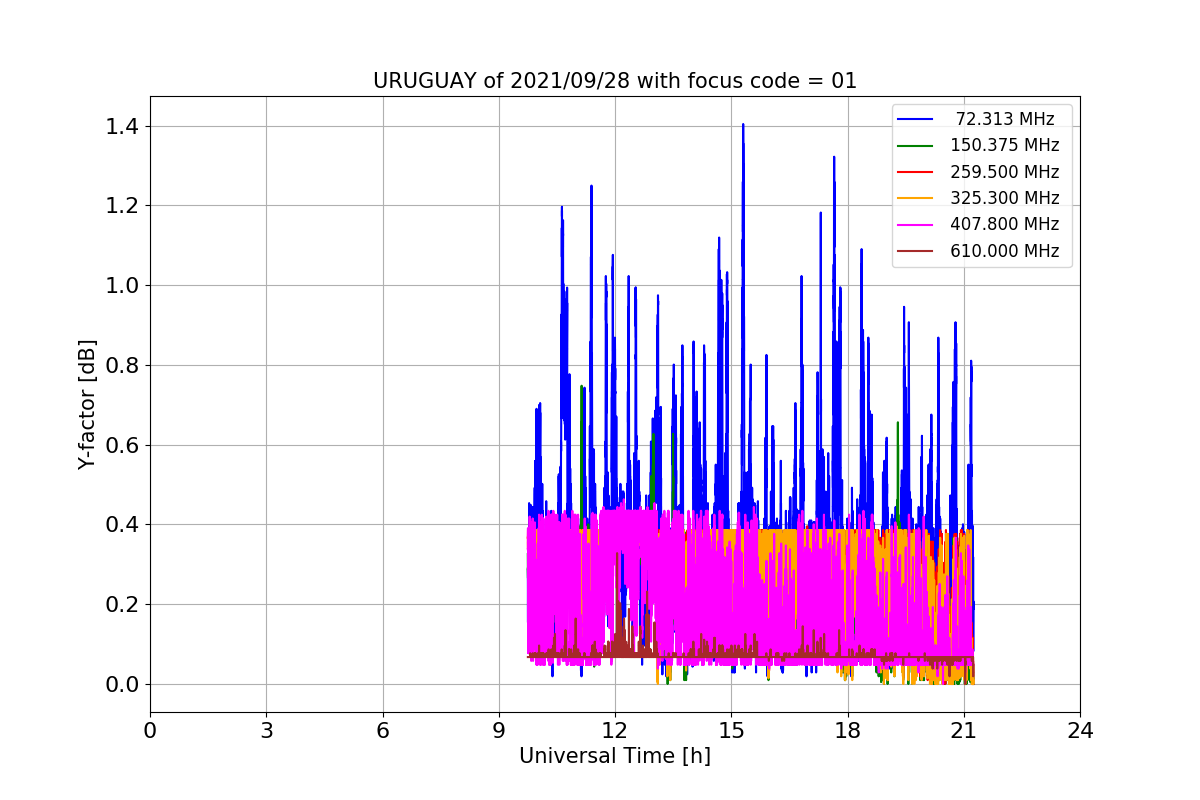Click the orange line swatch in legend
Screen dimensions: 1200x800
[x=915, y=199]
